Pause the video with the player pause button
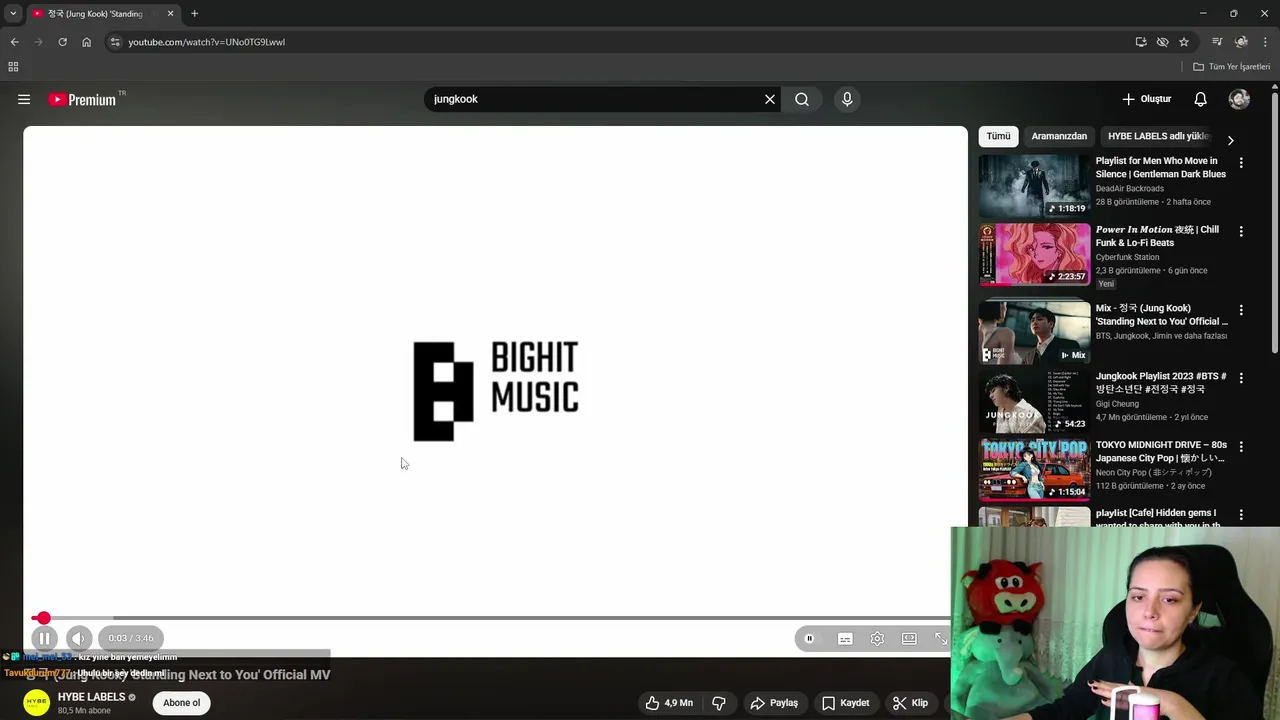 [44, 638]
